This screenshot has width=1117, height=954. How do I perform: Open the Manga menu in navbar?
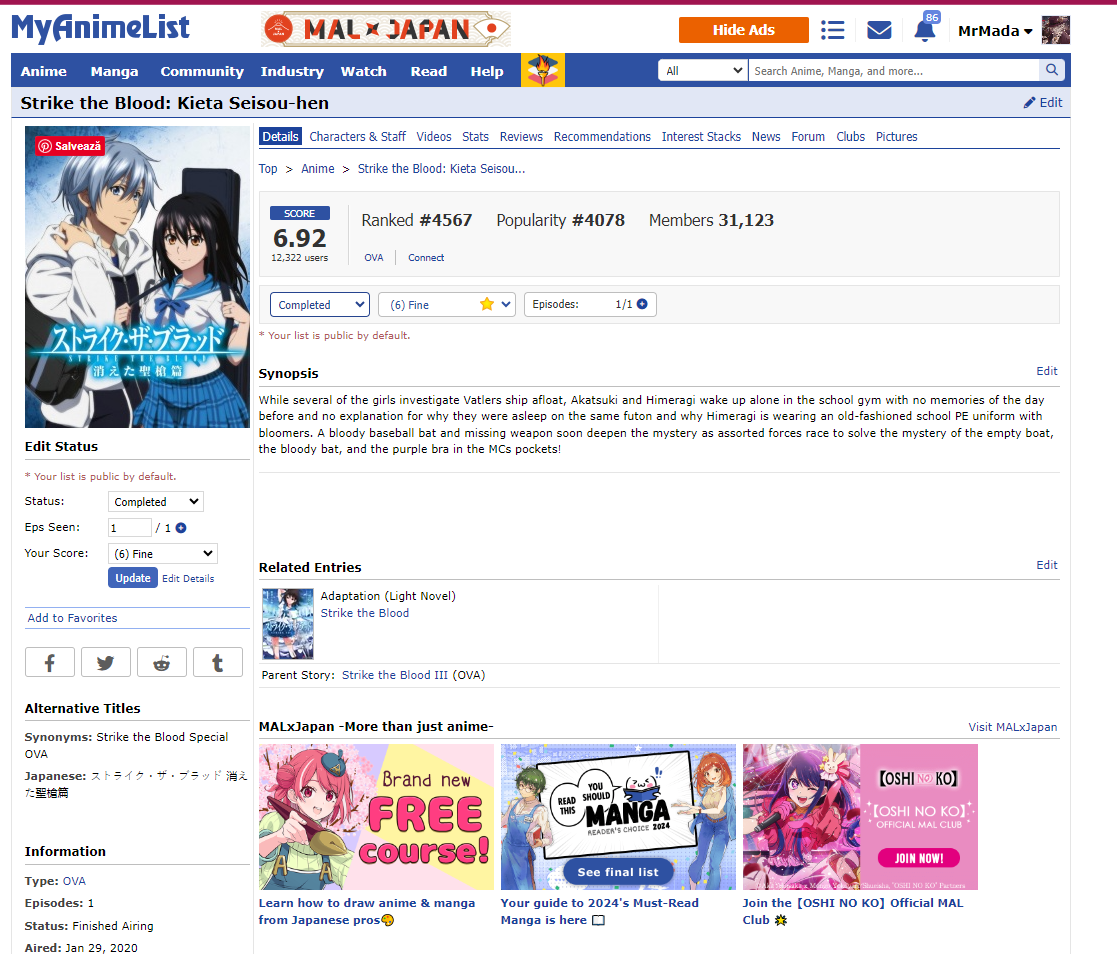pyautogui.click(x=114, y=71)
